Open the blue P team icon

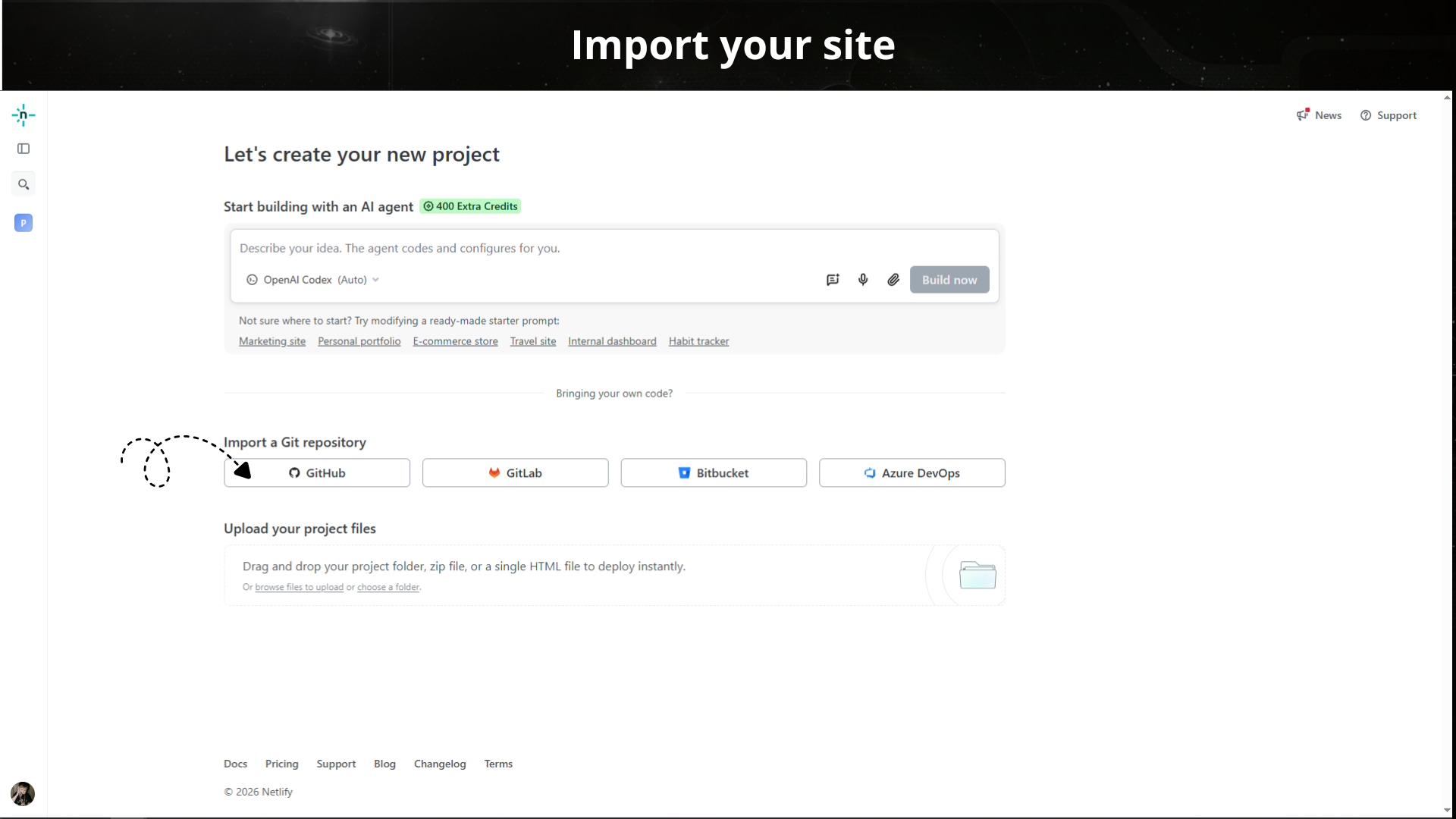(x=24, y=223)
